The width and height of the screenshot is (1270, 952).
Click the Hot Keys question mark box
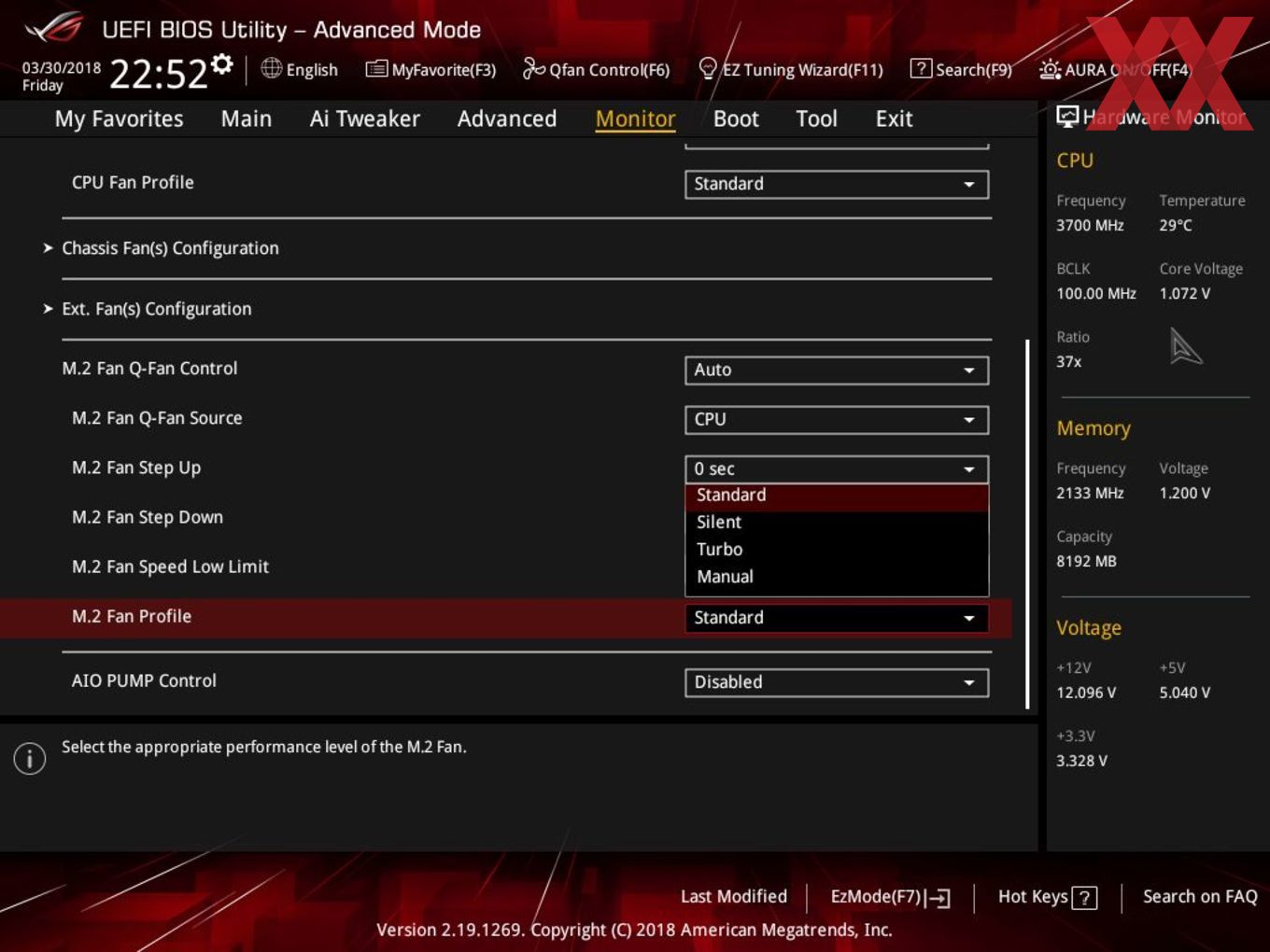[x=1084, y=898]
